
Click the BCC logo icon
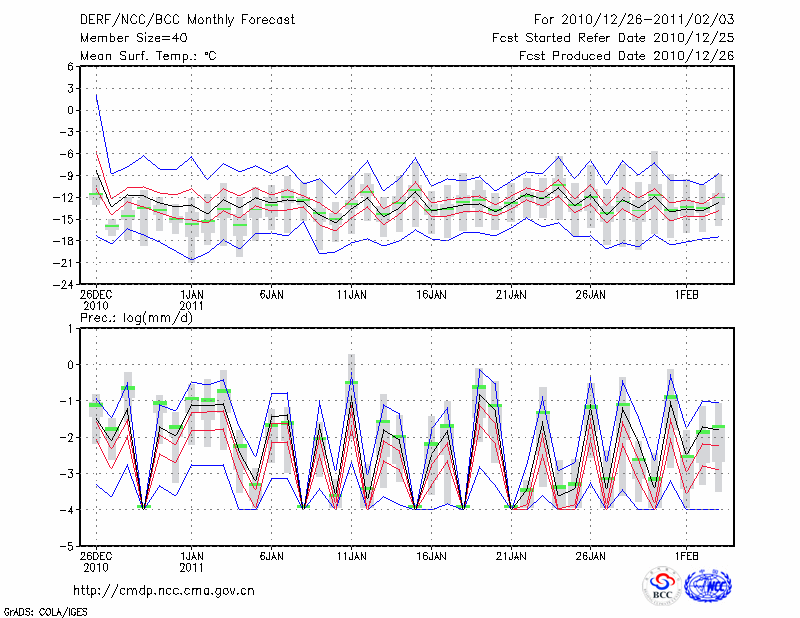[x=662, y=584]
